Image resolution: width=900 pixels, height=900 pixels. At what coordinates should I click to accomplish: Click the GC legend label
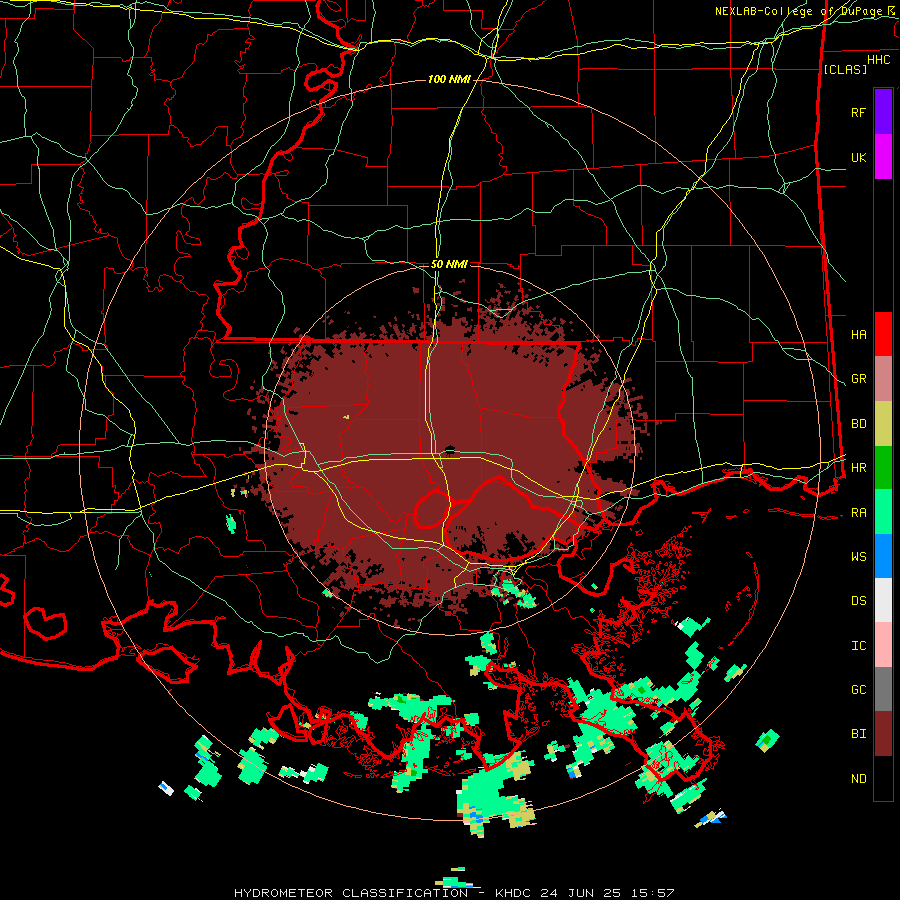[x=858, y=690]
